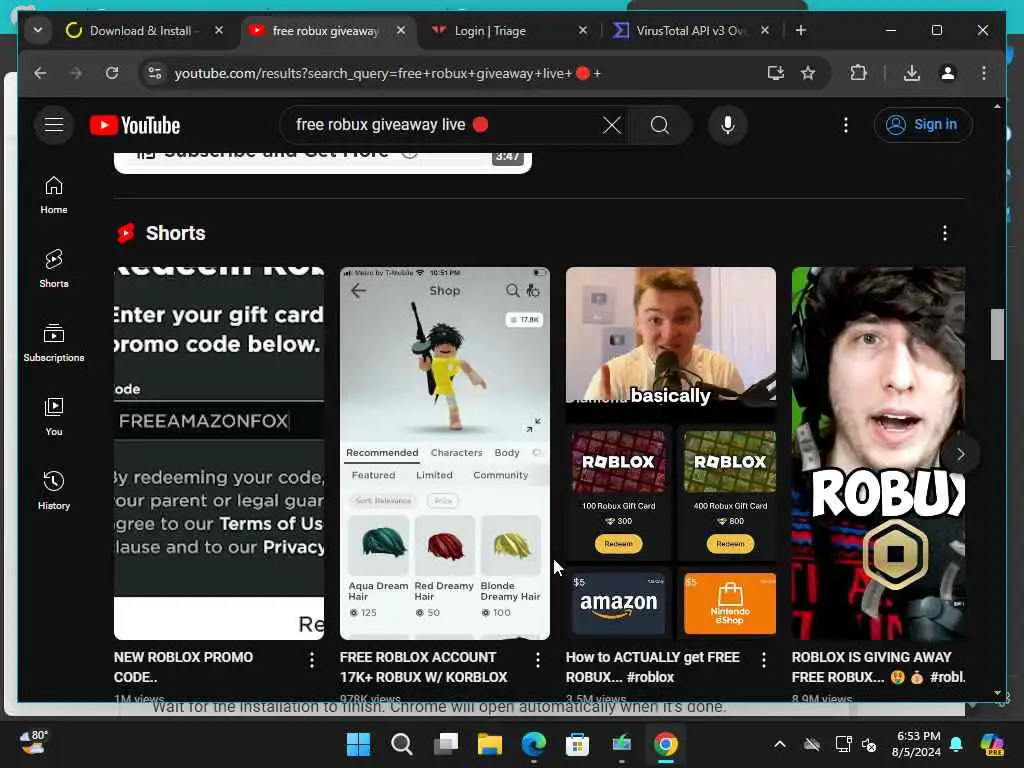This screenshot has height=768, width=1024.
Task: Bookmark this page with the star
Action: (808, 73)
